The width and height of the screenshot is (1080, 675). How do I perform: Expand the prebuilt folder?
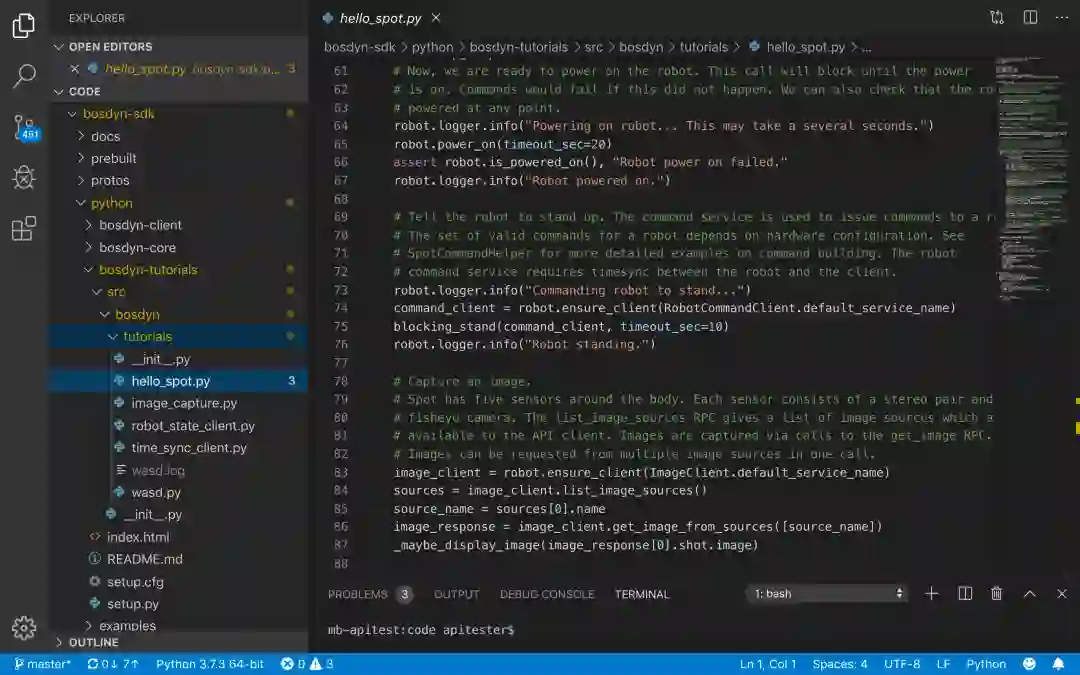tap(178, 158)
